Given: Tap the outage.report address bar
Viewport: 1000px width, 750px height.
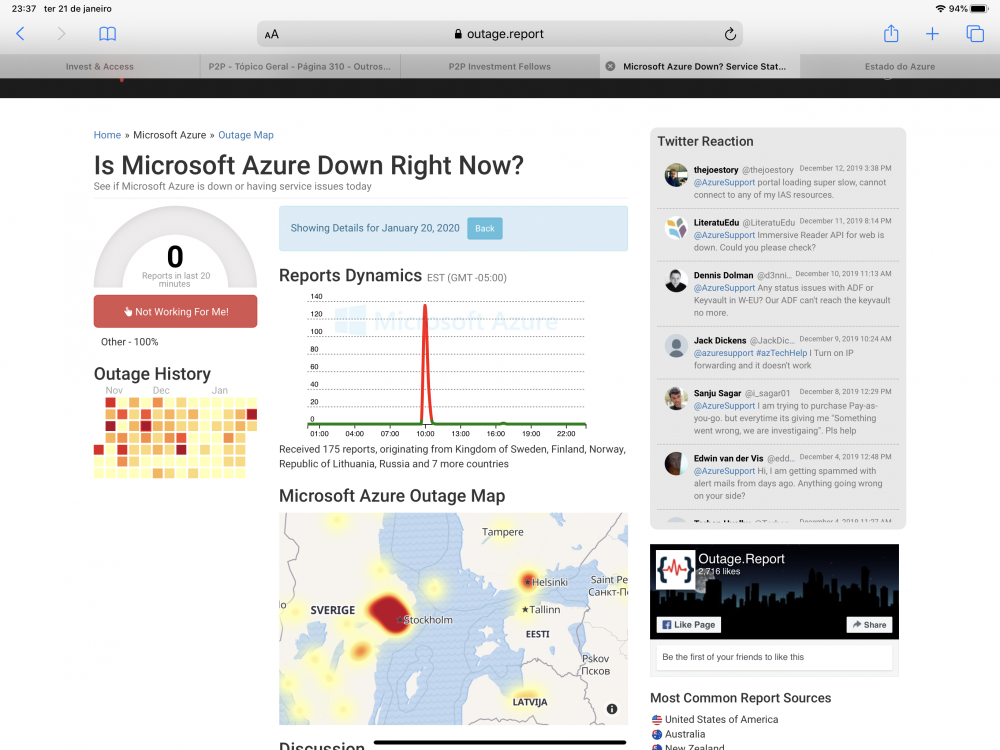Looking at the screenshot, I should tap(500, 34).
